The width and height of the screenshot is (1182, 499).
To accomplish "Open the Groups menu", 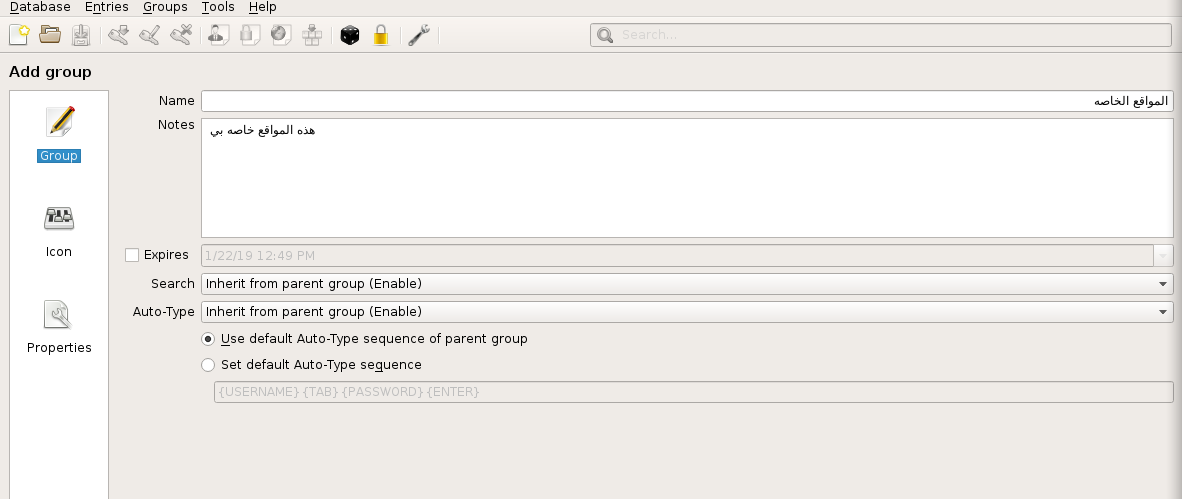I will pyautogui.click(x=165, y=7).
